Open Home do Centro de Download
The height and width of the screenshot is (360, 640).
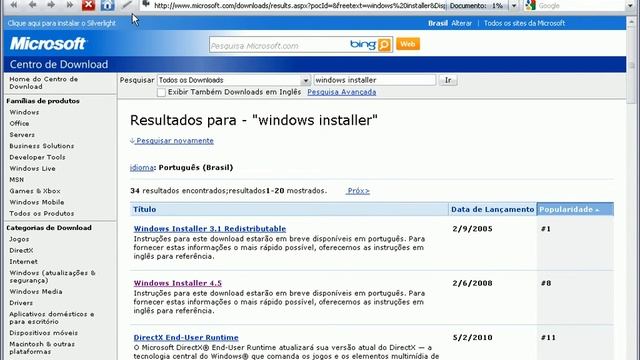pyautogui.click(x=43, y=83)
